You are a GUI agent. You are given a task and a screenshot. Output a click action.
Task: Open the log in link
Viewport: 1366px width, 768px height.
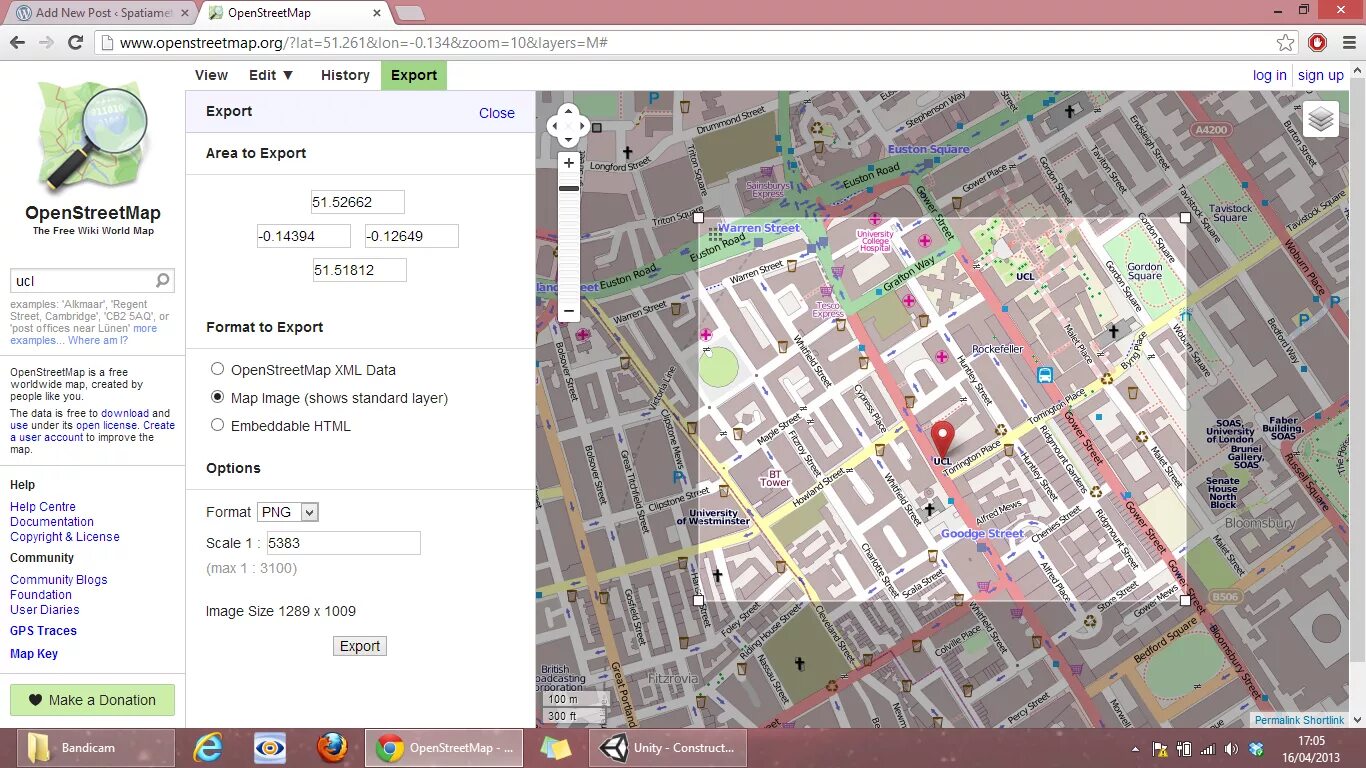pyautogui.click(x=1270, y=75)
